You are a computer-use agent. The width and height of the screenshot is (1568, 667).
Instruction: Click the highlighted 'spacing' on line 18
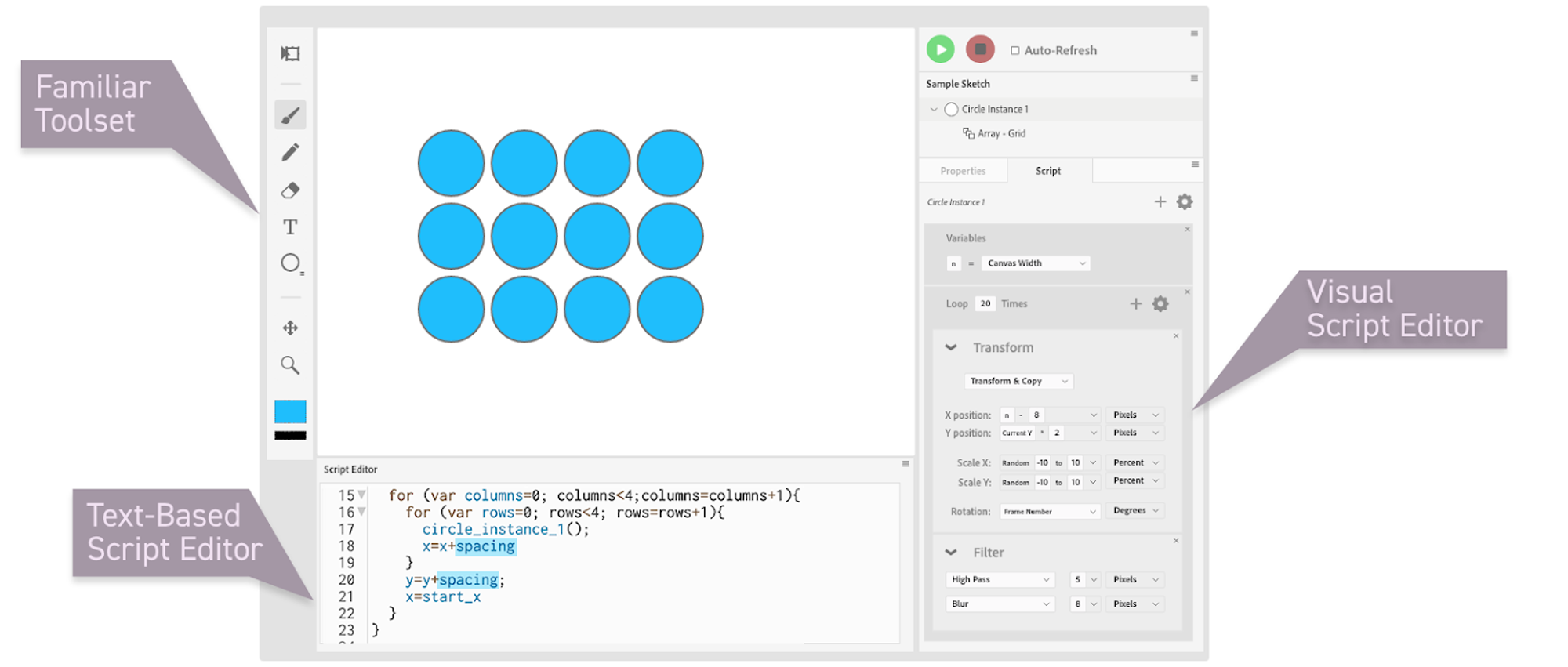pyautogui.click(x=485, y=547)
